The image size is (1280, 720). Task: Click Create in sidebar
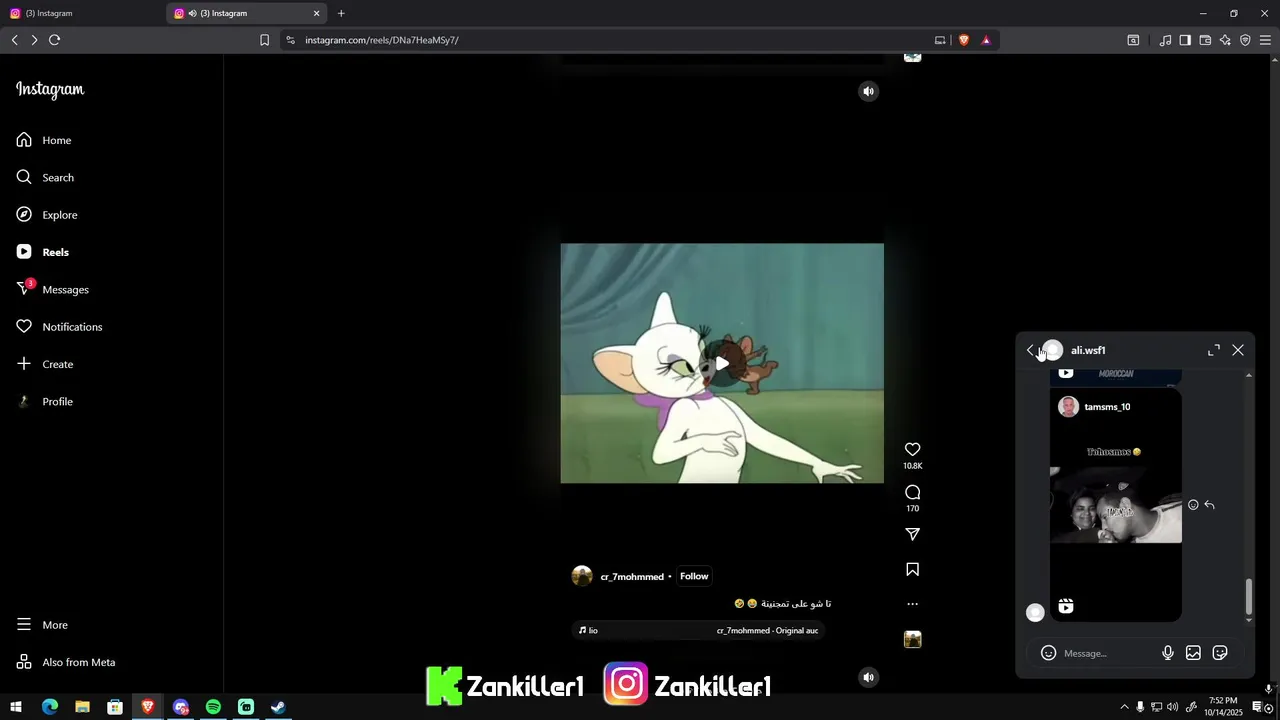tap(57, 364)
